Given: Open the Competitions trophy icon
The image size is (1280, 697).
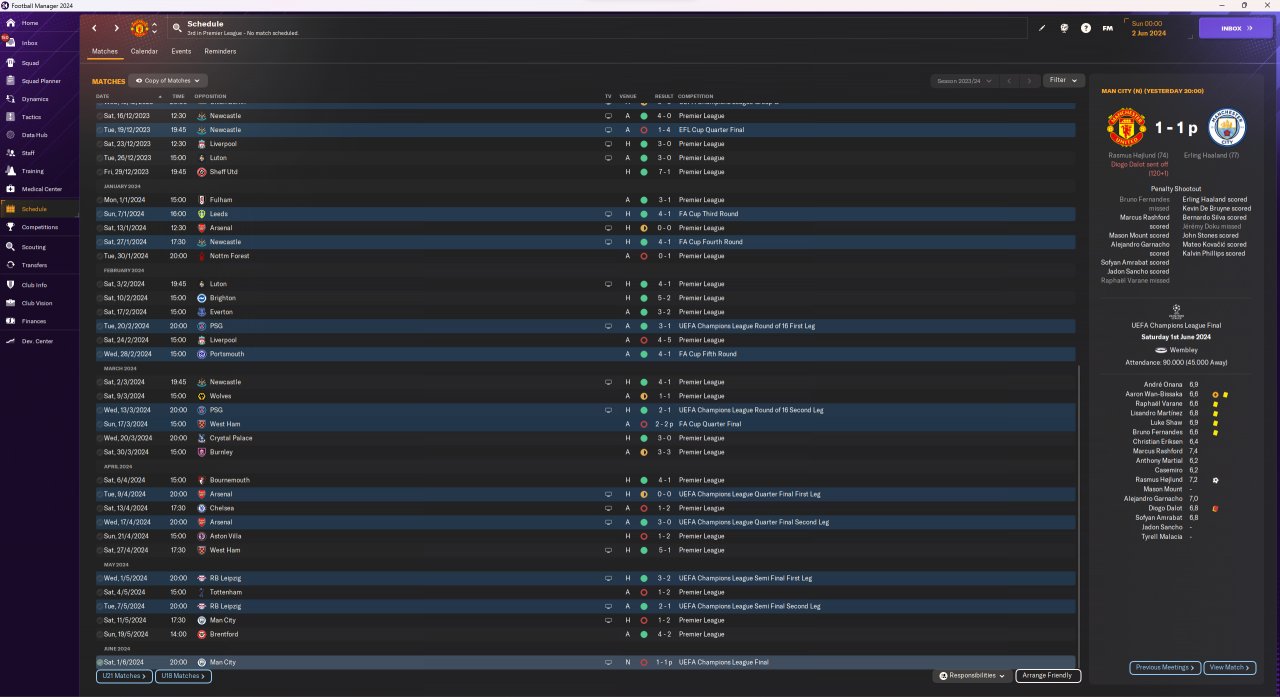Looking at the screenshot, I should (9, 227).
